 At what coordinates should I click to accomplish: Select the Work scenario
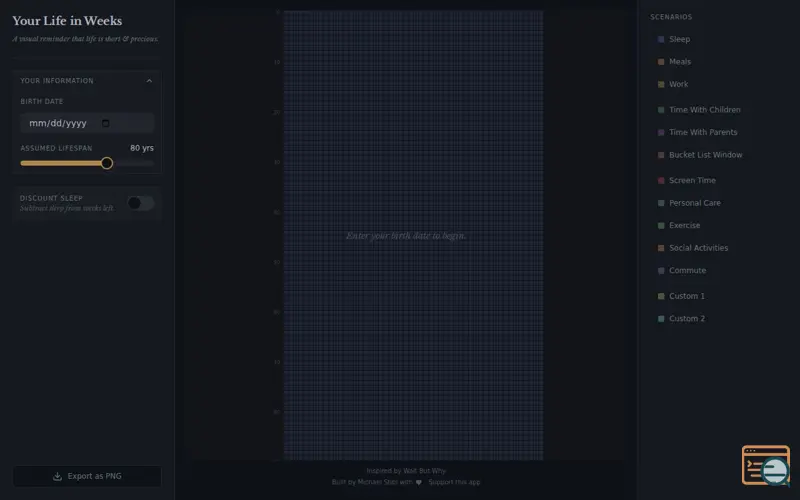click(672, 84)
